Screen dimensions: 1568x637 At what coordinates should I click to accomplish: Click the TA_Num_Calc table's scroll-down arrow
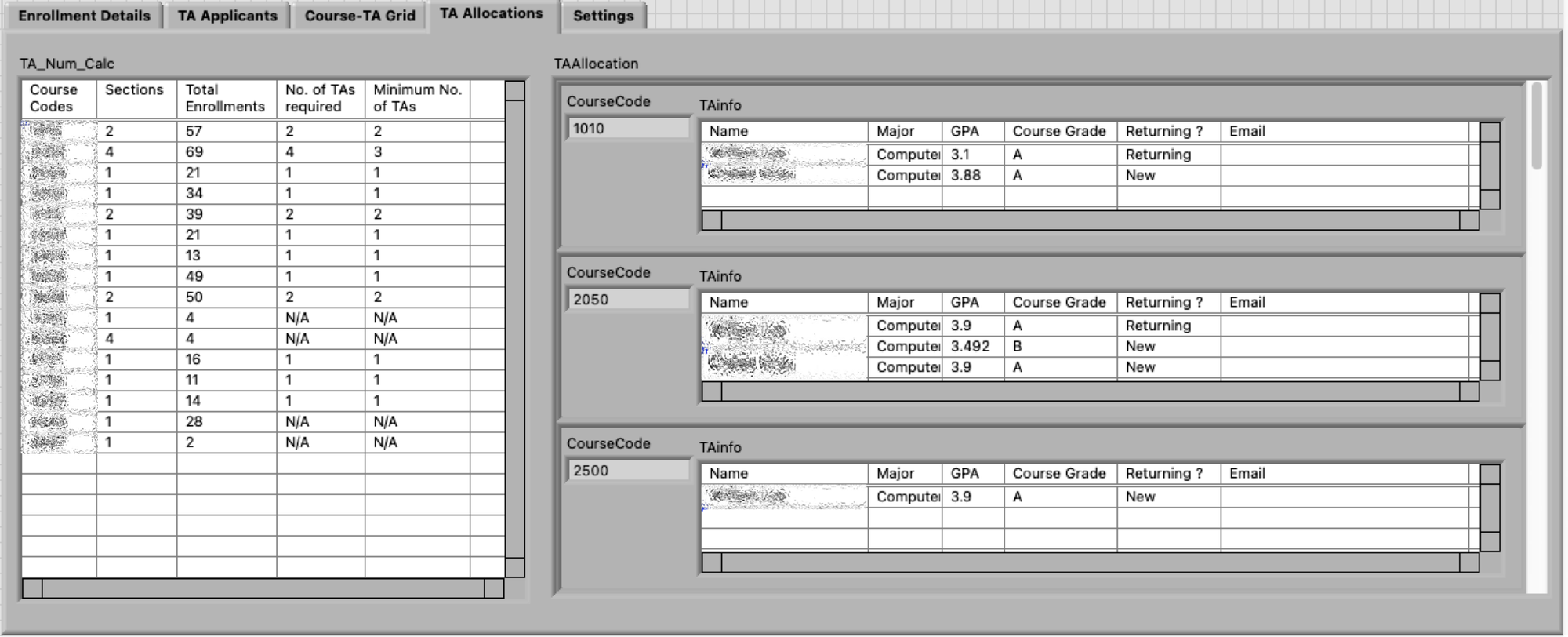click(515, 567)
